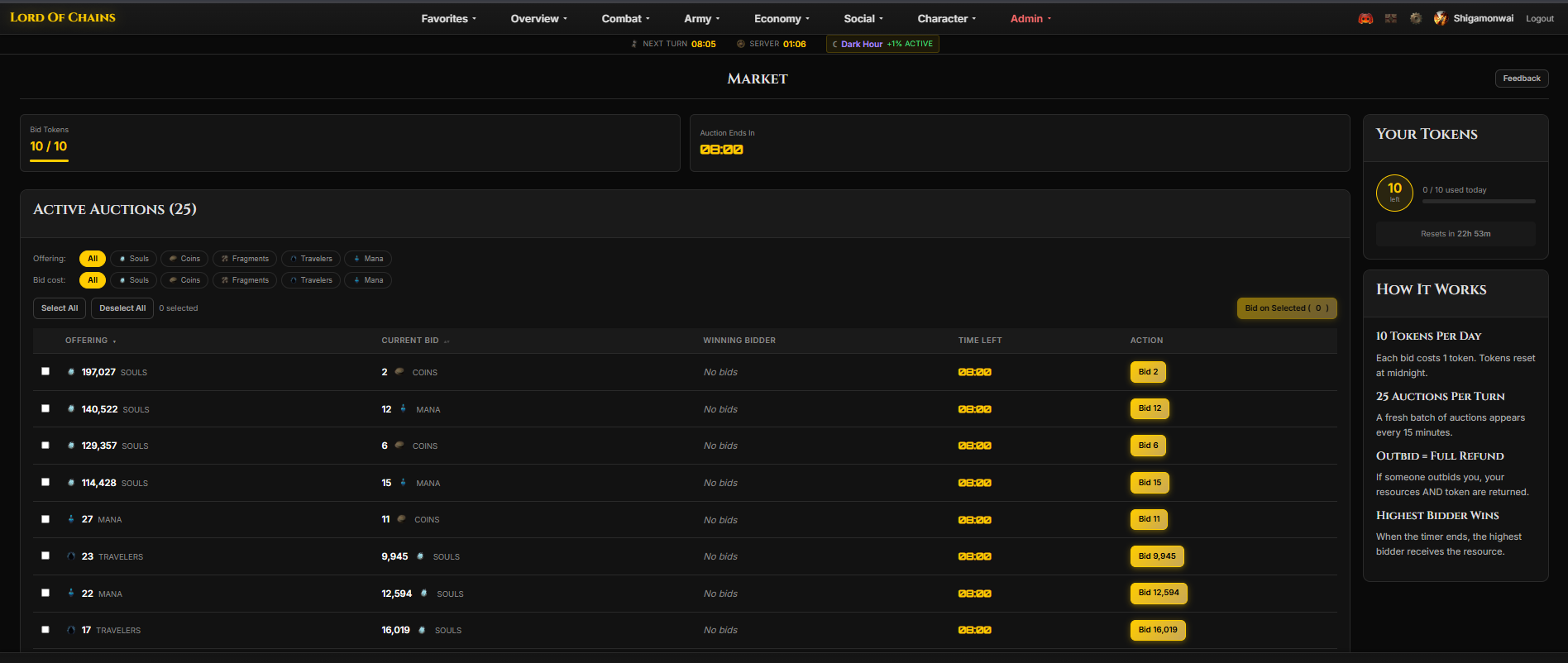Click the square emblem icon beside Discord
The width and height of the screenshot is (1568, 663).
pyautogui.click(x=1391, y=18)
